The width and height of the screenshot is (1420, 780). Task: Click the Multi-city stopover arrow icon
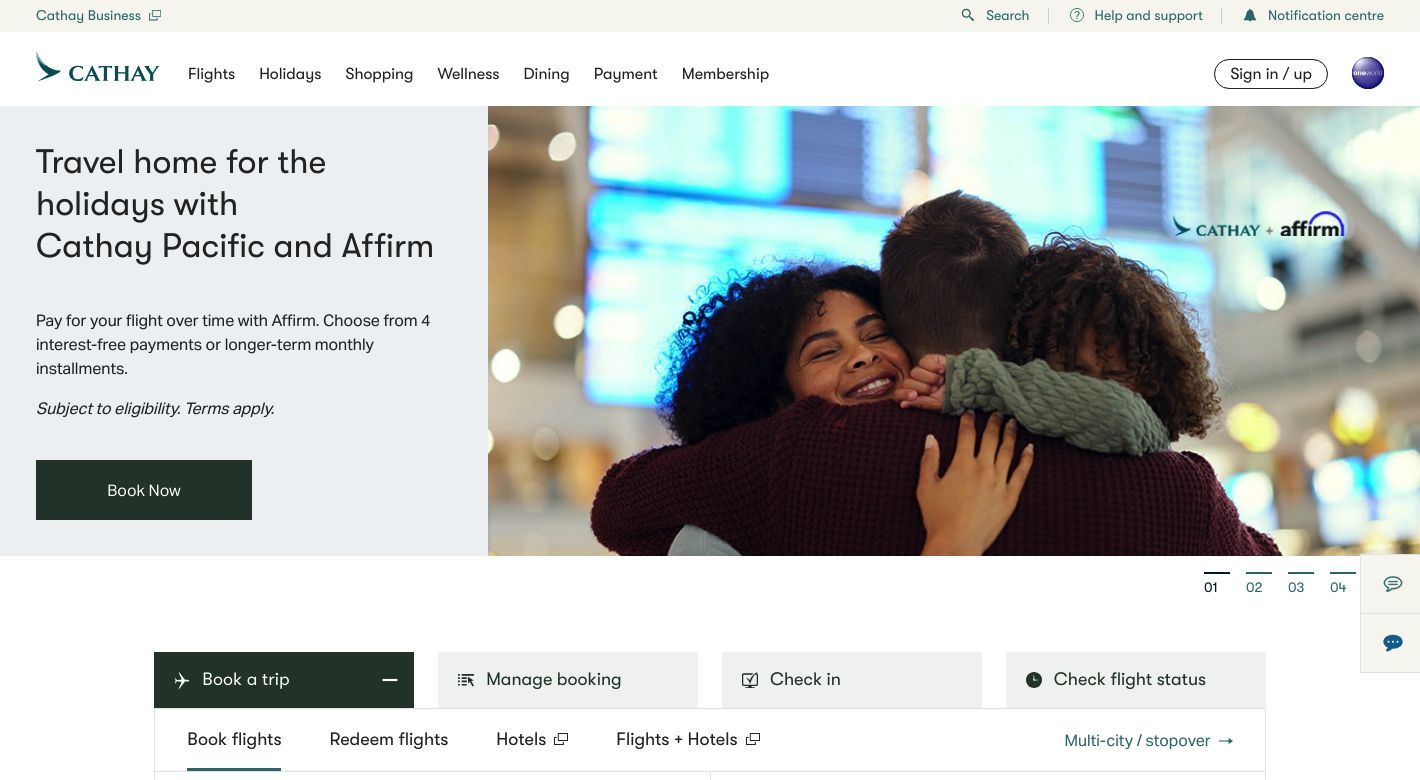tap(1226, 741)
